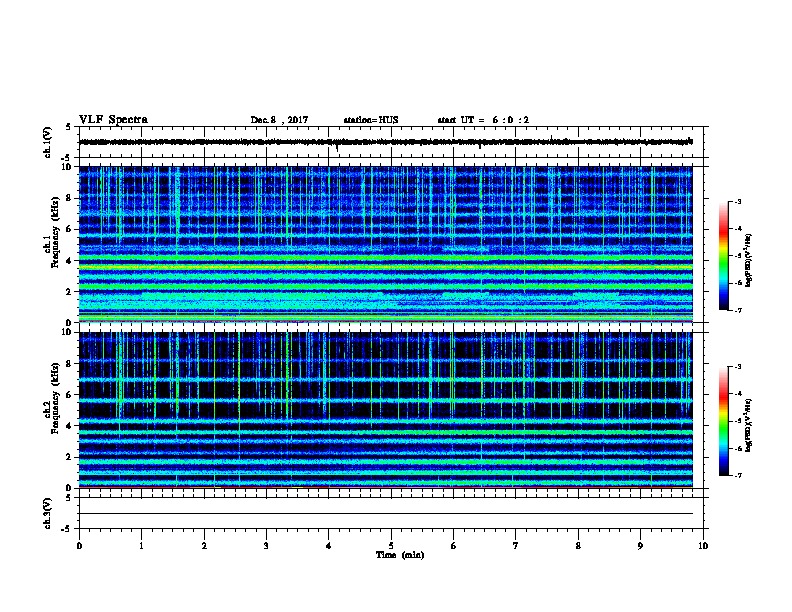Image resolution: width=792 pixels, height=612 pixels.
Task: Click the "ch.3(V)" waveform axis label
Action: click(x=47, y=514)
